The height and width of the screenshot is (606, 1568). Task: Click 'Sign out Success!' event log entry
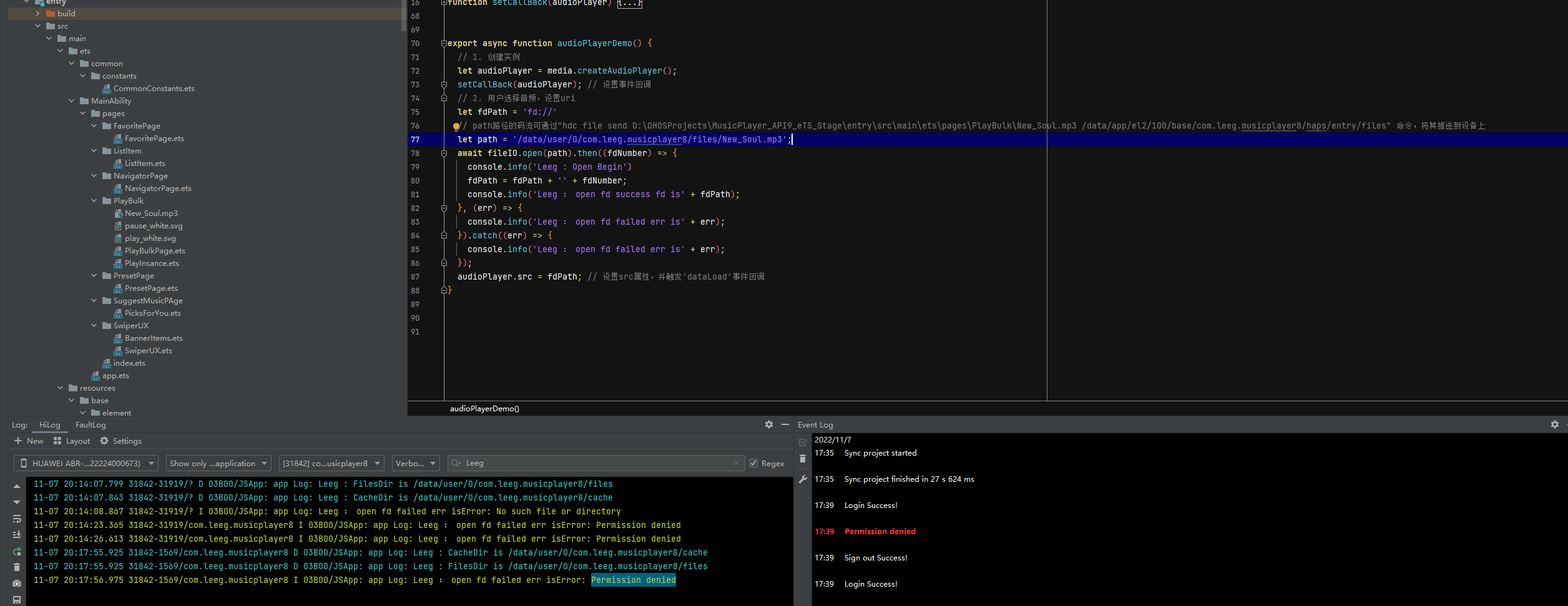[875, 558]
